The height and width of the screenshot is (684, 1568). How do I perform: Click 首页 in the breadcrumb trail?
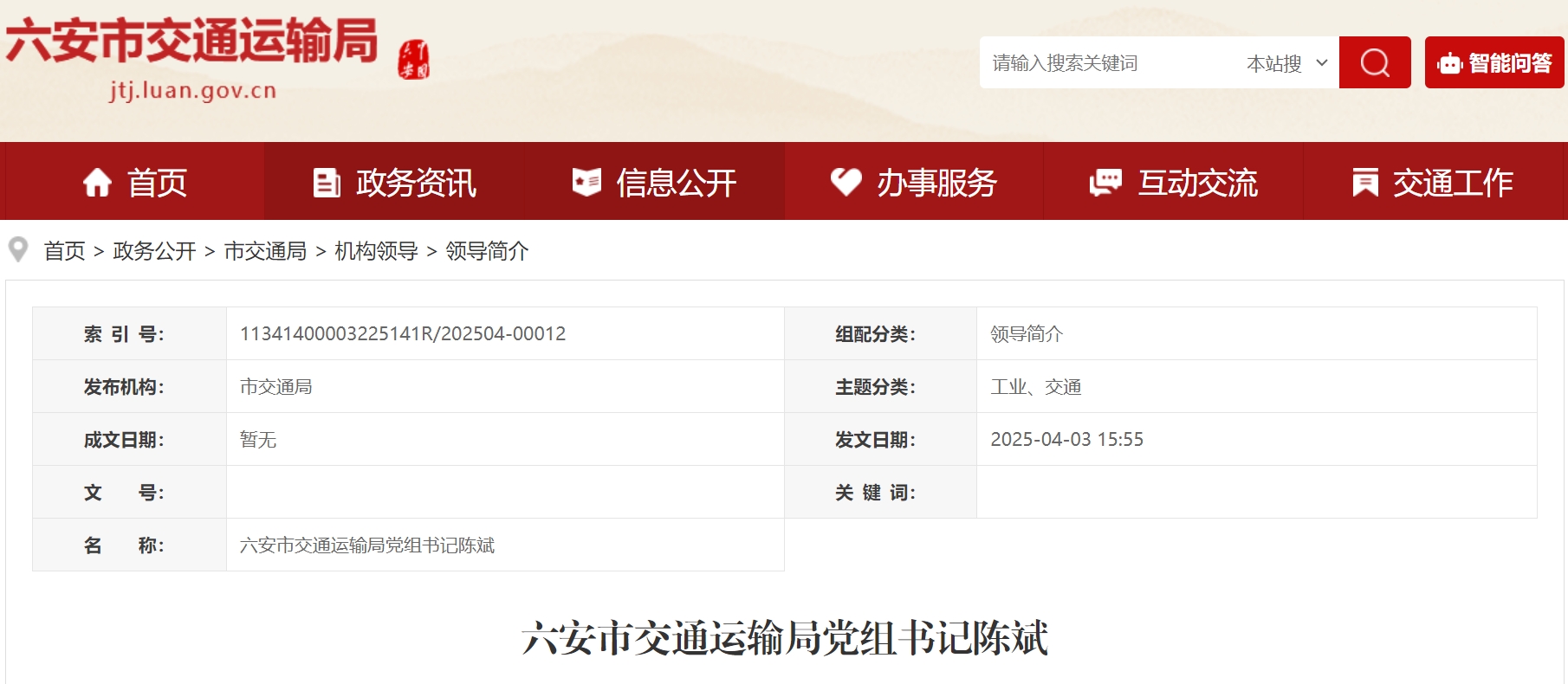click(x=65, y=251)
